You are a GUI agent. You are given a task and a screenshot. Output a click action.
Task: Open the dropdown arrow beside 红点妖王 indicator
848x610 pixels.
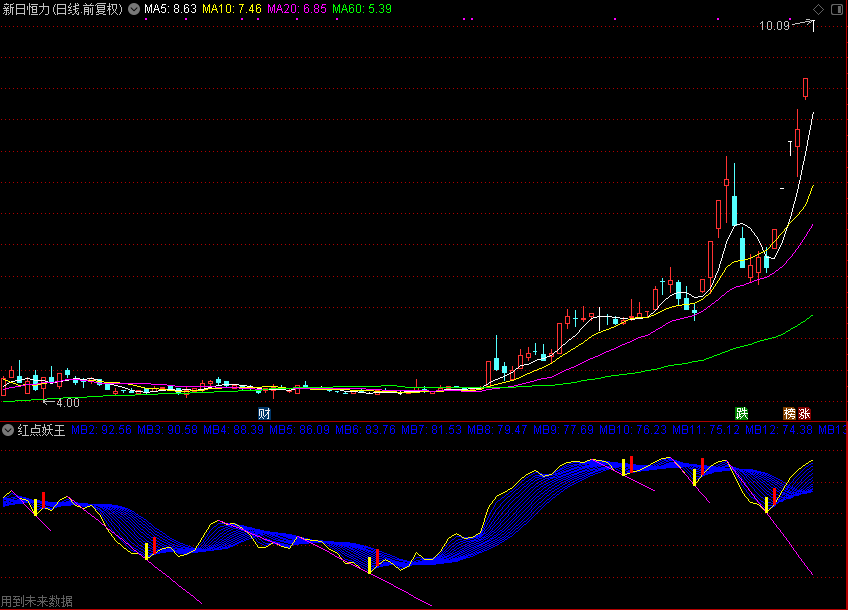coord(8,430)
